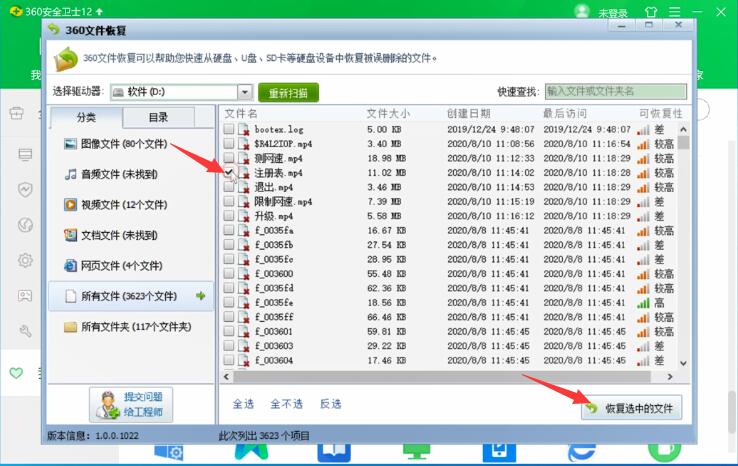Click the 未登录 login text

coord(612,13)
